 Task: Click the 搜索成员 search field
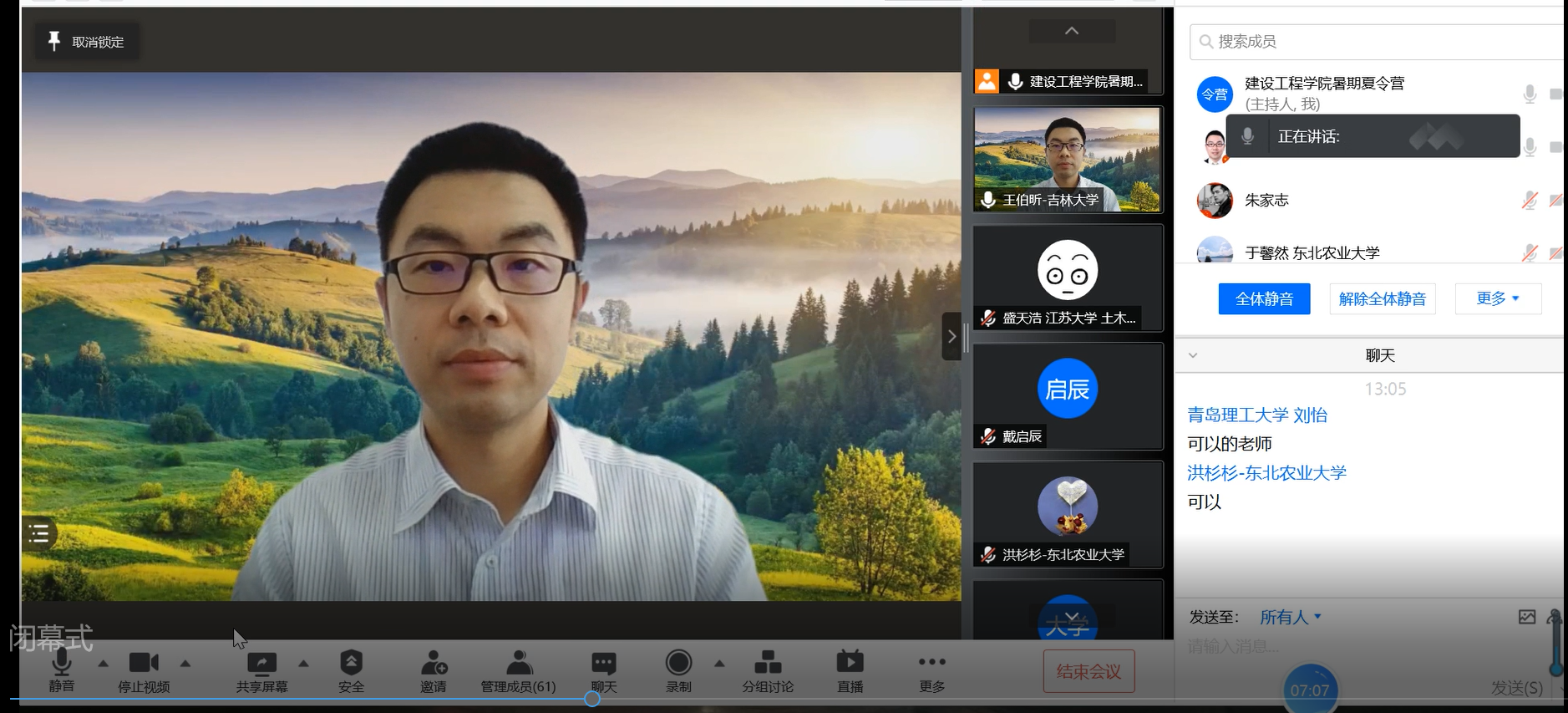tap(1378, 42)
